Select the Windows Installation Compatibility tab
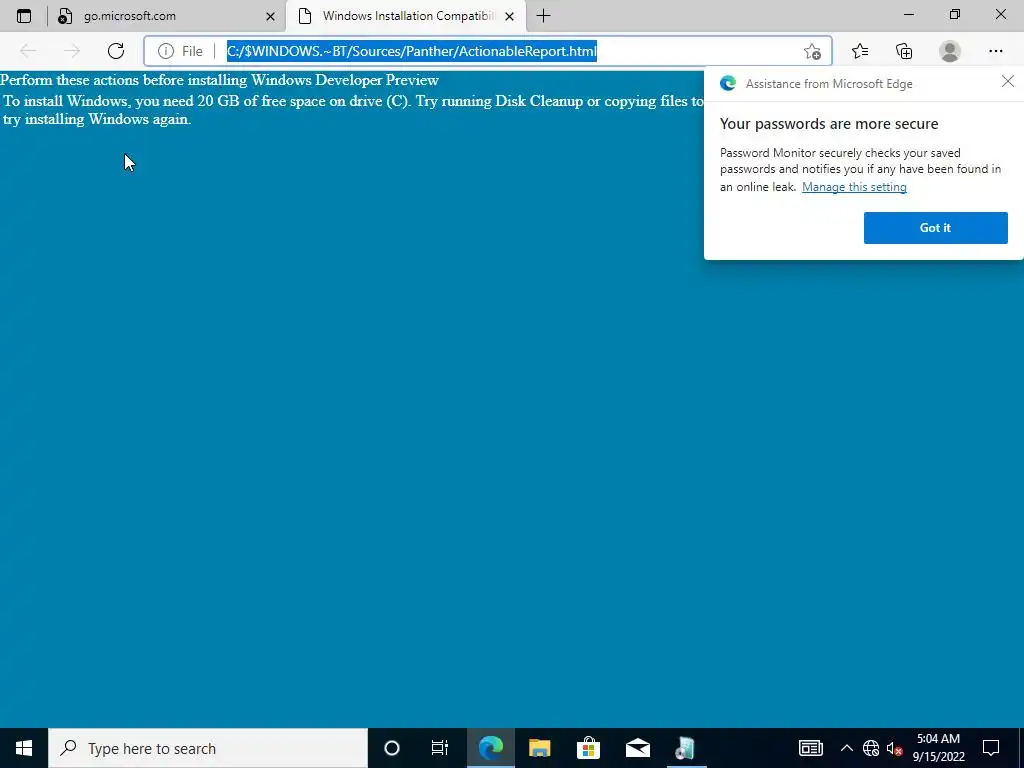The width and height of the screenshot is (1024, 768). click(406, 16)
